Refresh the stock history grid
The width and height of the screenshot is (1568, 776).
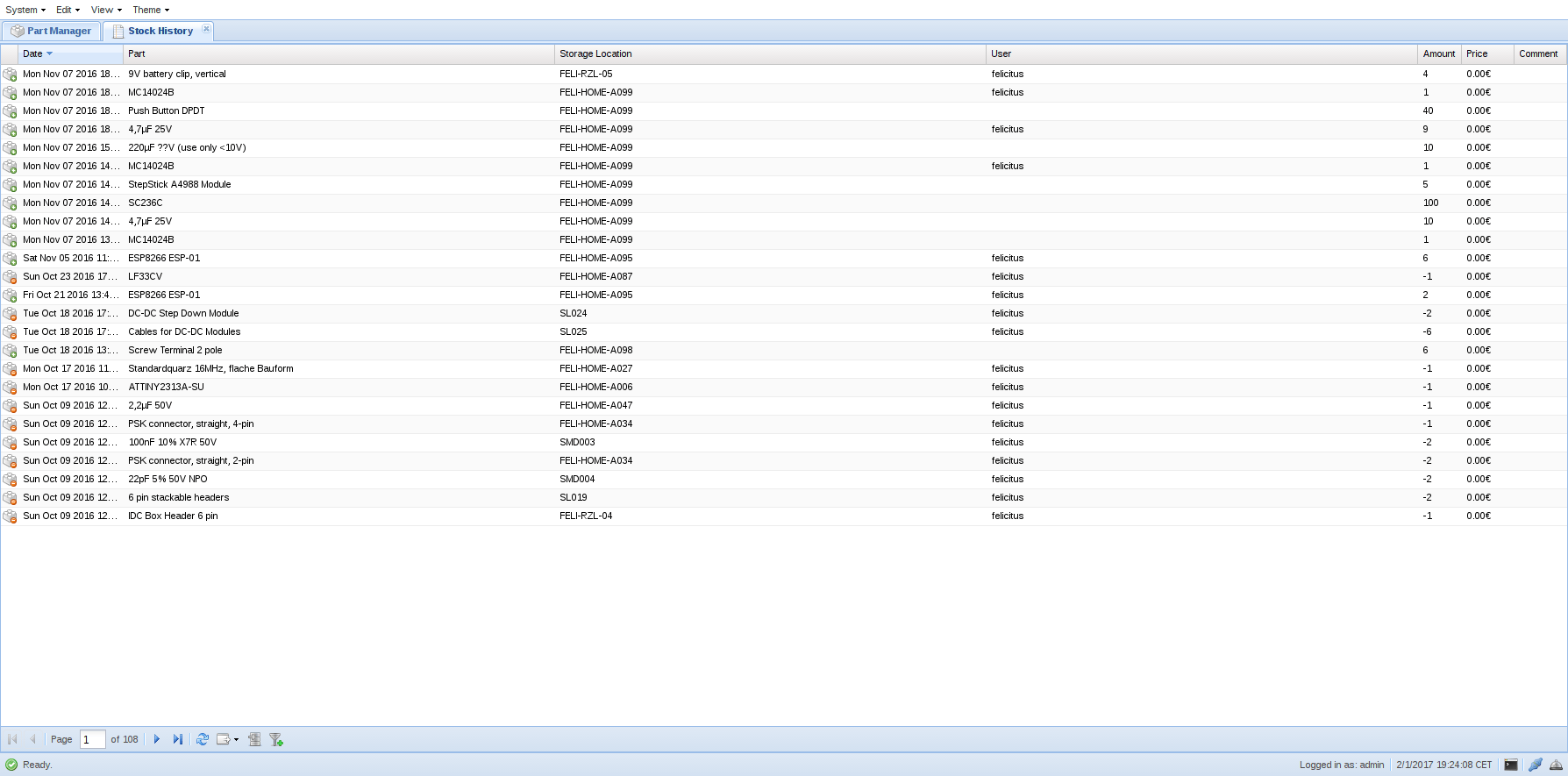click(x=203, y=739)
